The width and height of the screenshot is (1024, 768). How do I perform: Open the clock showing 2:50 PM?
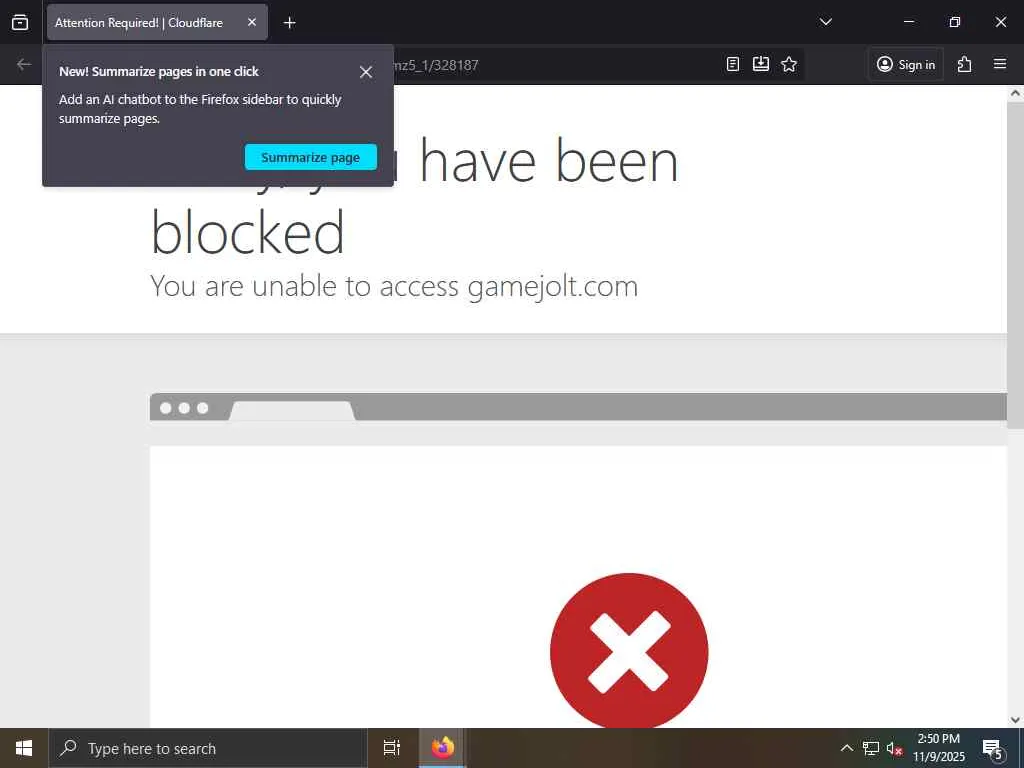938,748
